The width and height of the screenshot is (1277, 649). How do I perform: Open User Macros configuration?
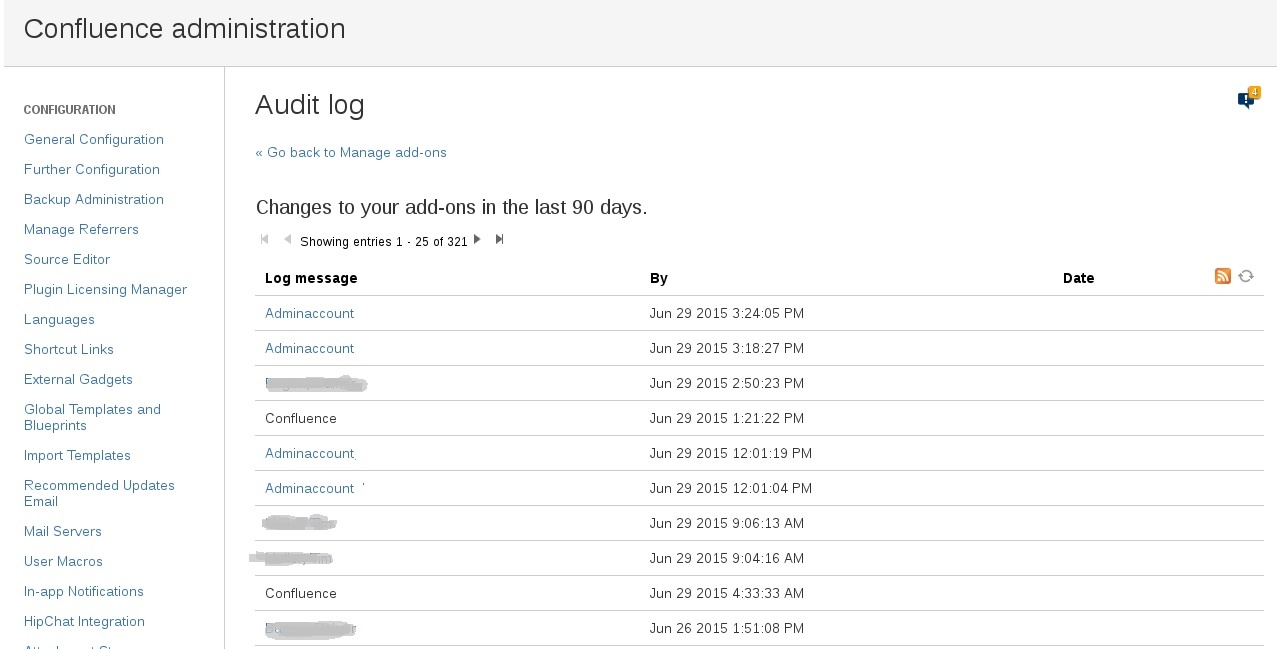click(63, 561)
